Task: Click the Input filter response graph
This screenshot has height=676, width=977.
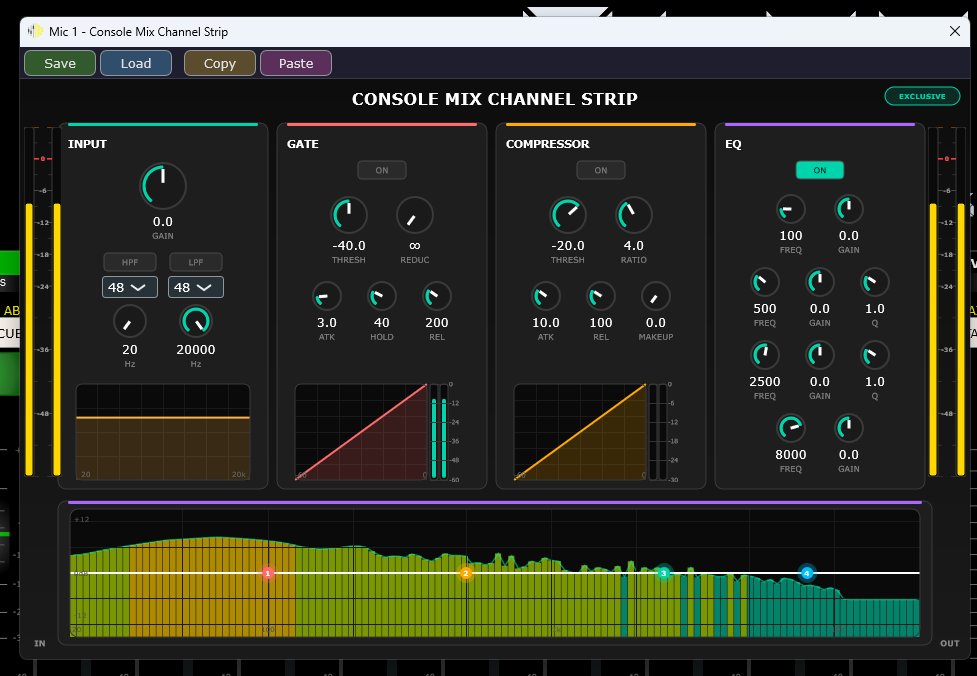Action: 163,432
